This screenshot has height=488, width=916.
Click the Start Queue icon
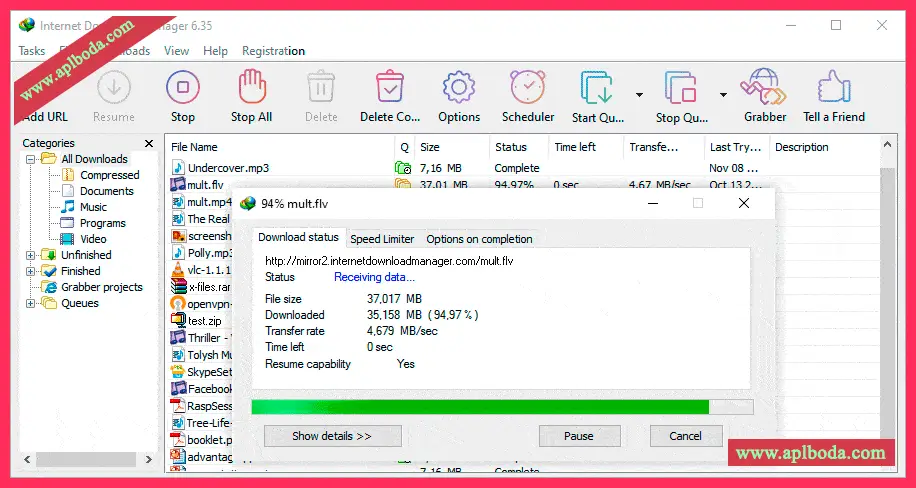tap(597, 89)
